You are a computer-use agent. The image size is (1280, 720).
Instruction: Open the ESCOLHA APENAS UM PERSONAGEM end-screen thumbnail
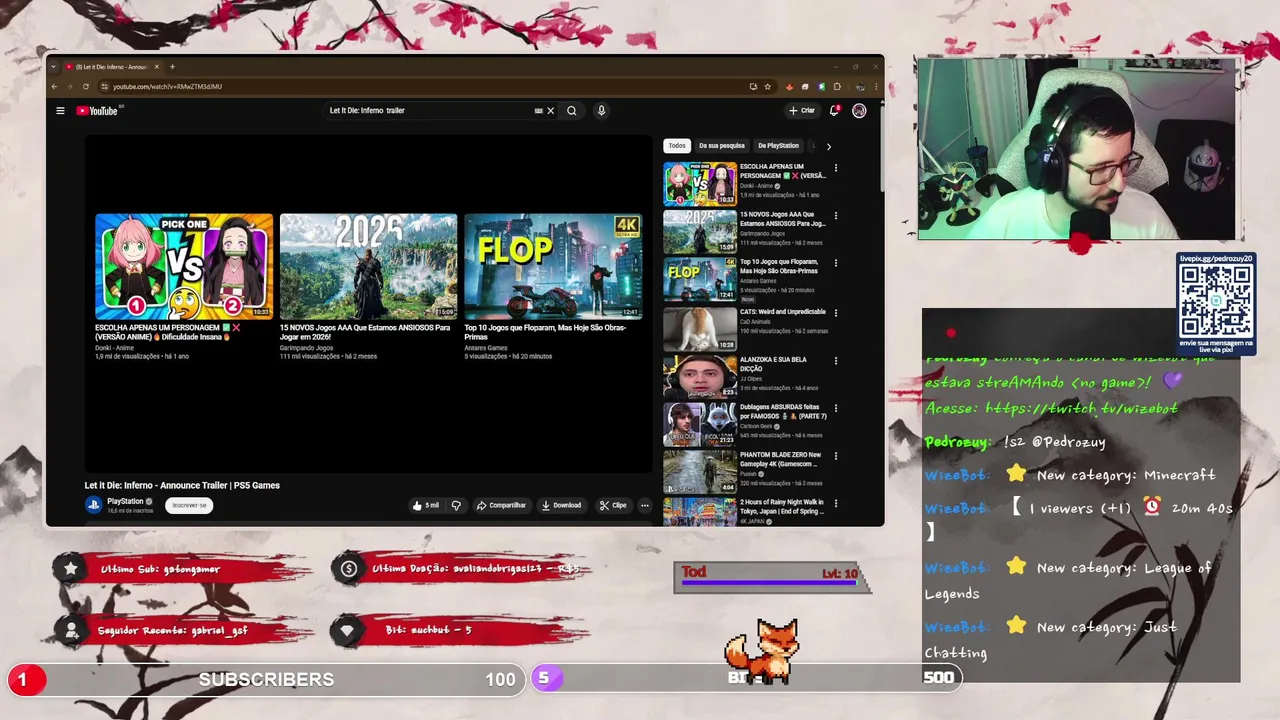[x=184, y=266]
